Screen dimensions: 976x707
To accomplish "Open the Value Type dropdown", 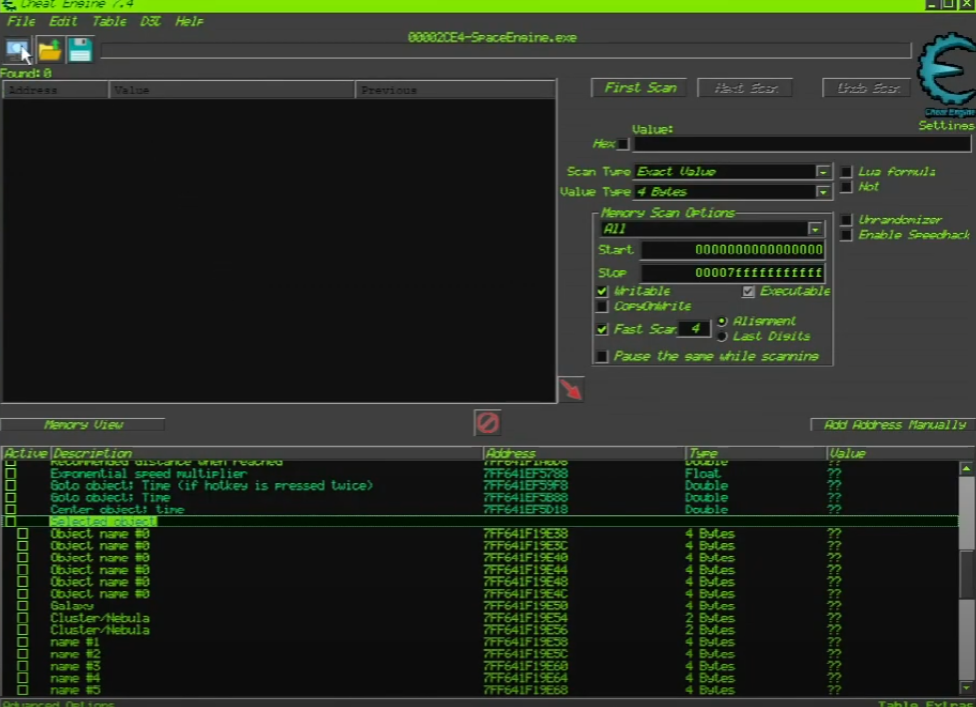I will (823, 192).
